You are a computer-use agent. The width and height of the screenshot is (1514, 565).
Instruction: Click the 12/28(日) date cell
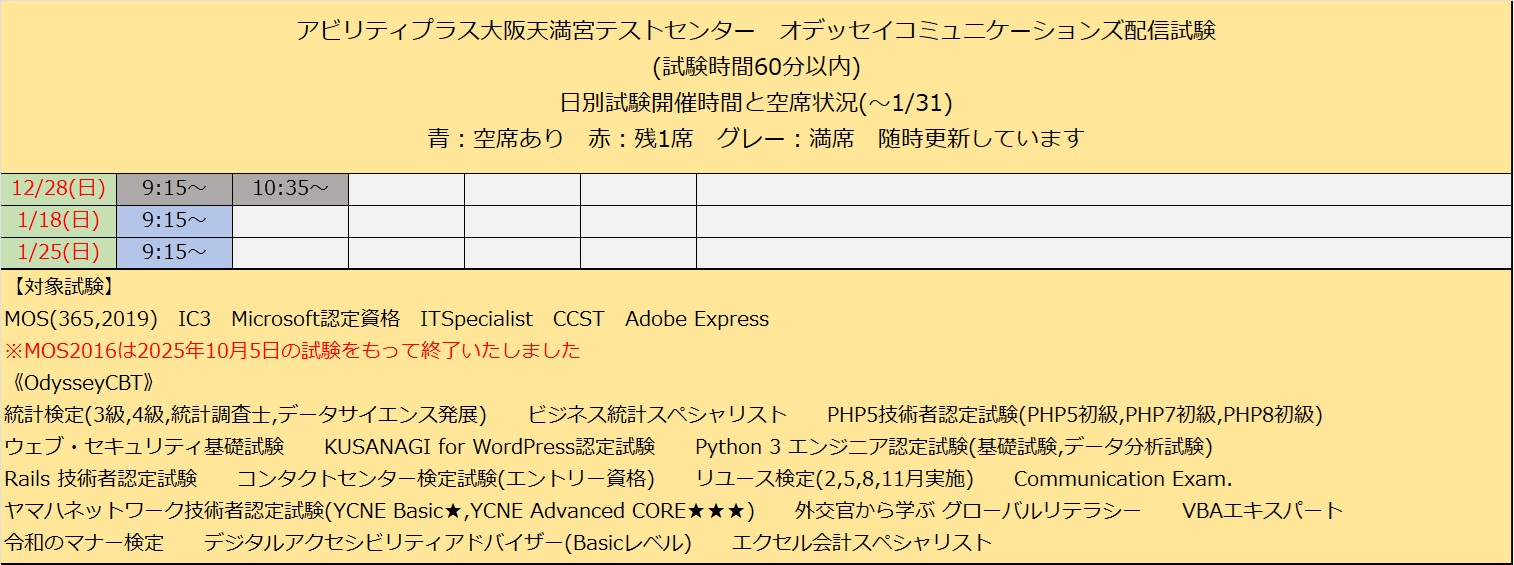click(x=58, y=189)
